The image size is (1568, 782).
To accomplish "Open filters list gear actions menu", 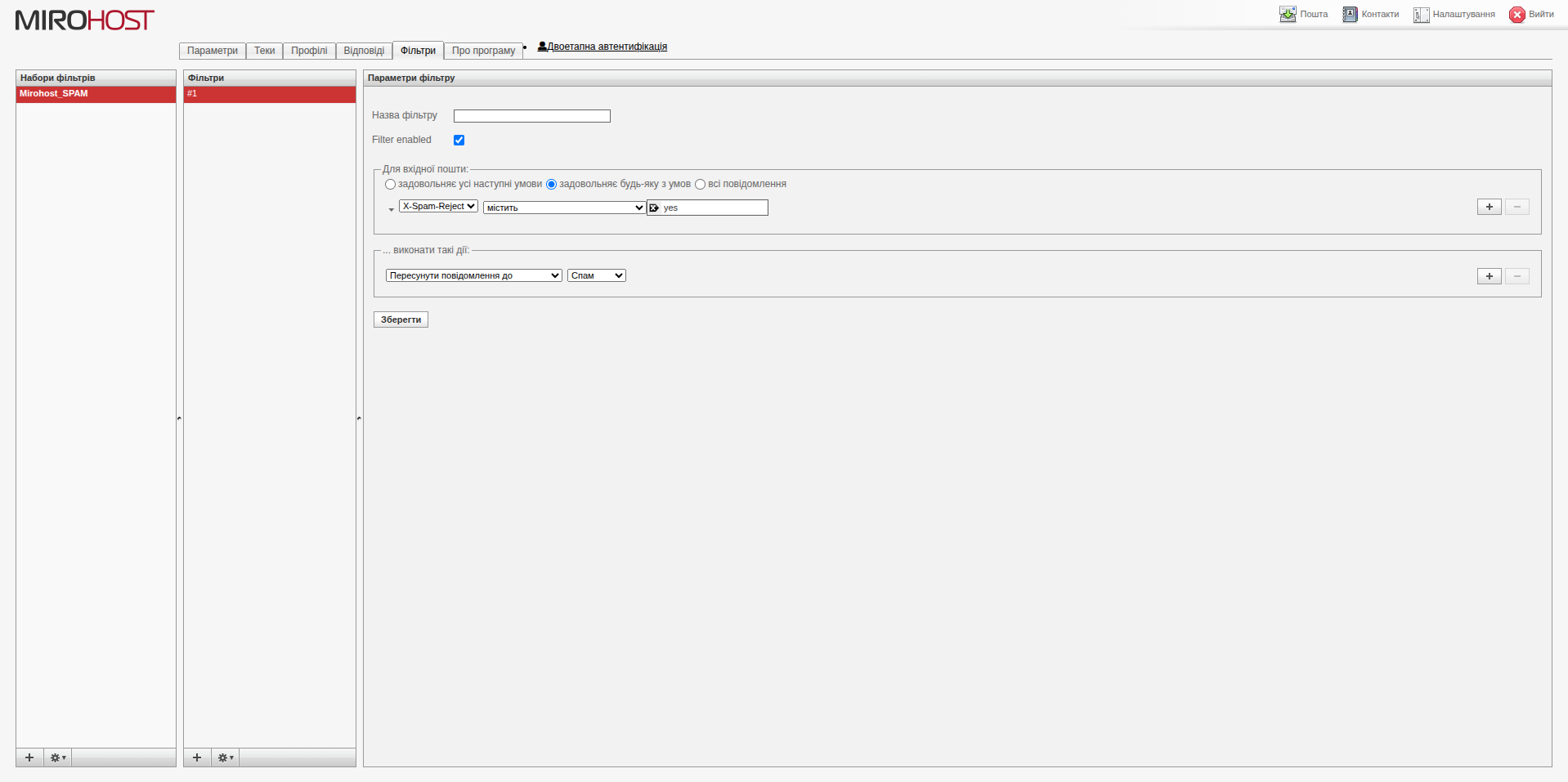I will (x=226, y=757).
